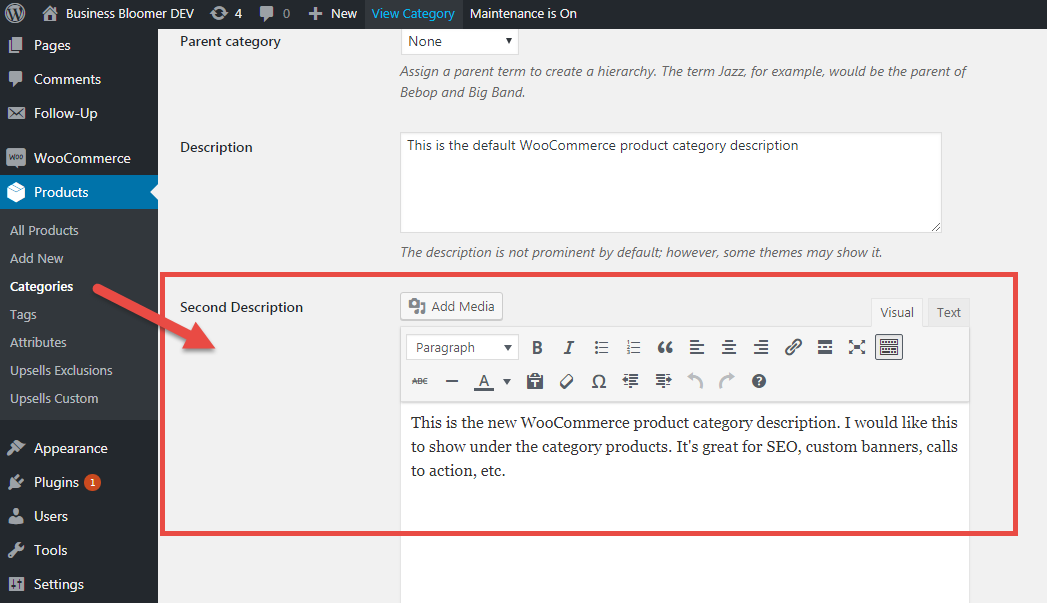Open the special character (omega) picker
1047x603 pixels.
(599, 381)
